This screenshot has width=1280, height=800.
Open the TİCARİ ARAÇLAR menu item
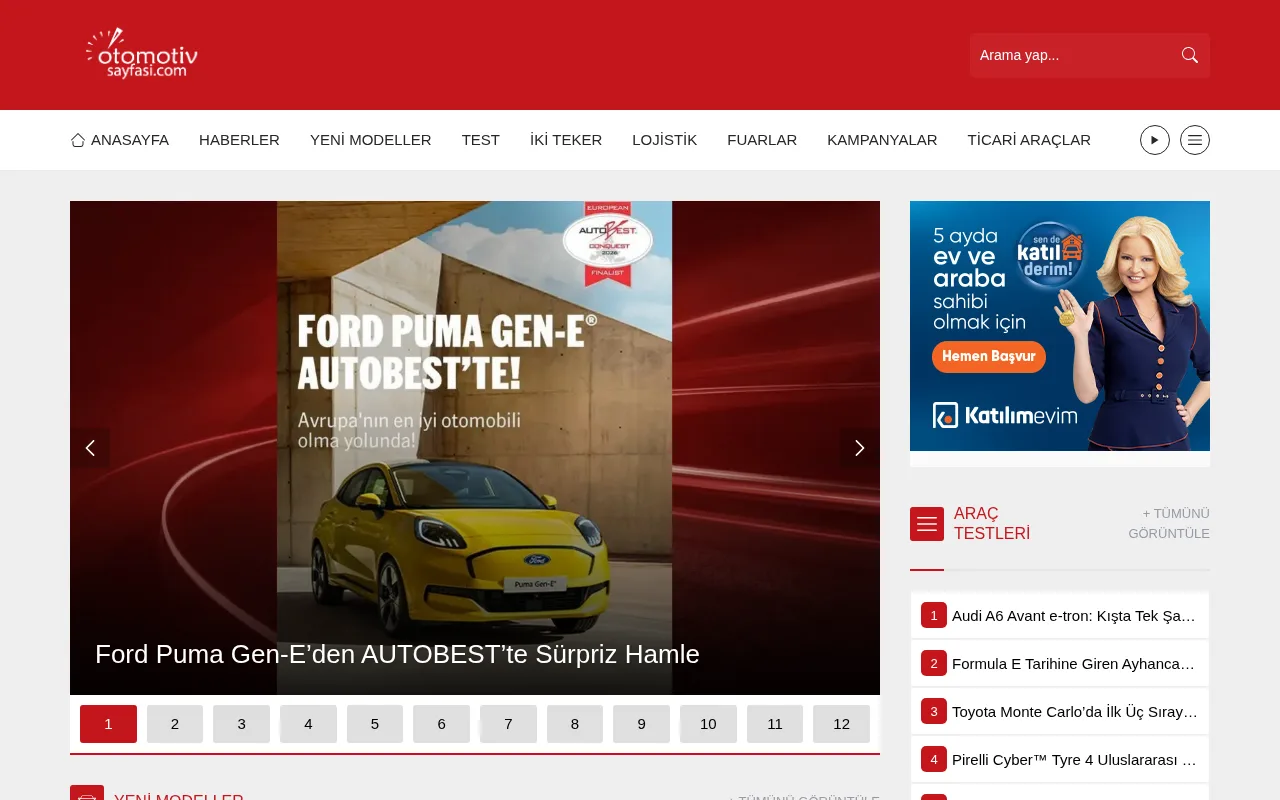tap(1028, 140)
